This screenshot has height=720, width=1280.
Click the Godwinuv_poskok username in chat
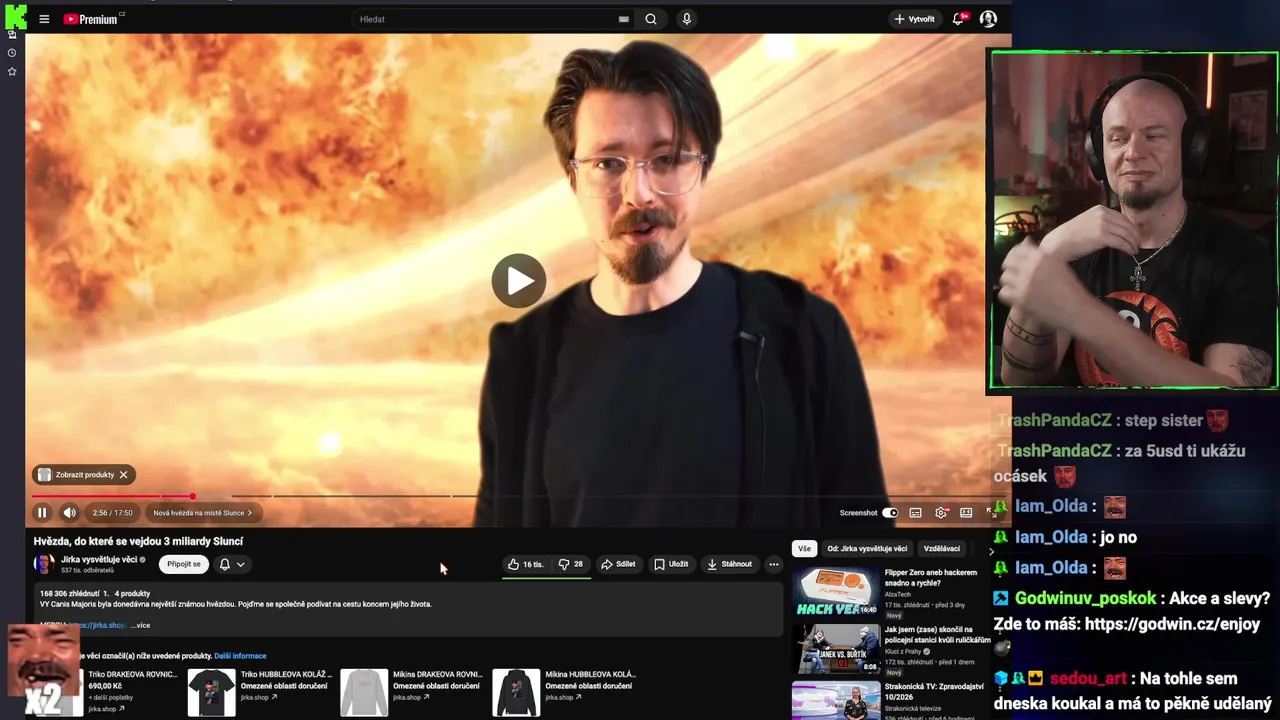pos(1086,599)
